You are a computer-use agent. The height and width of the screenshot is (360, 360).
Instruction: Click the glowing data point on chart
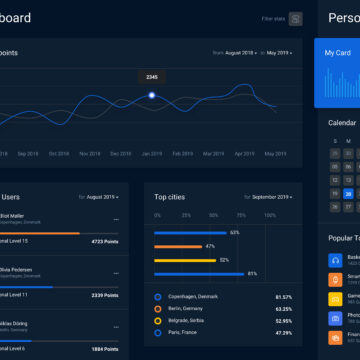(152, 95)
